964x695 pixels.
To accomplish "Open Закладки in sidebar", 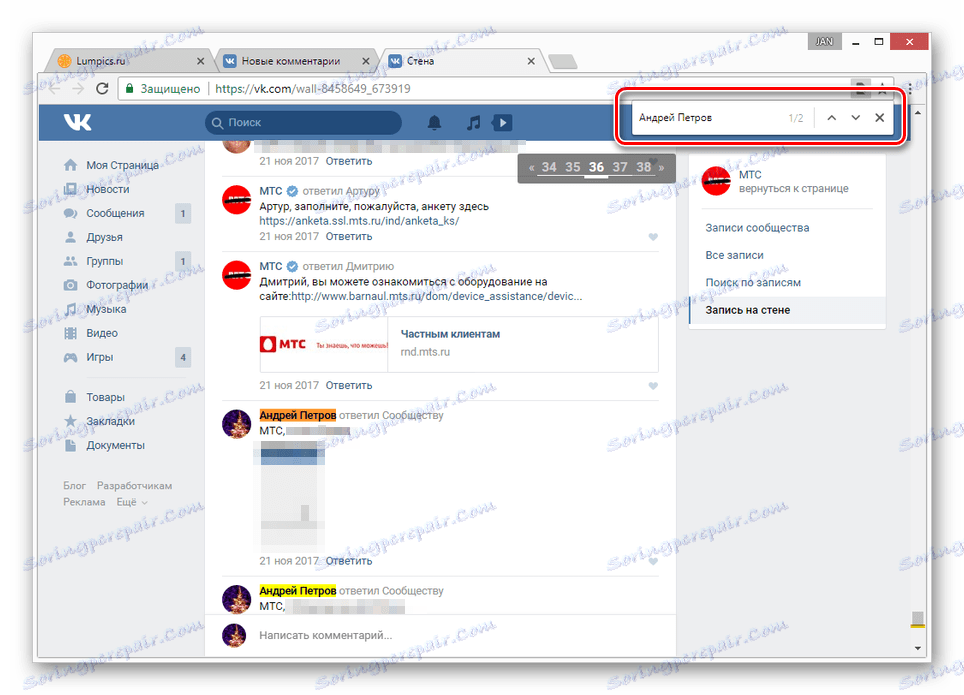I will (x=110, y=421).
